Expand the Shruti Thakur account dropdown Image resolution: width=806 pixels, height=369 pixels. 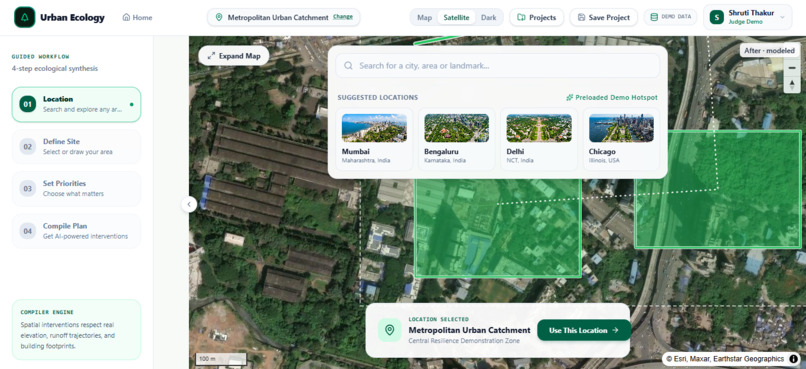pyautogui.click(x=782, y=17)
